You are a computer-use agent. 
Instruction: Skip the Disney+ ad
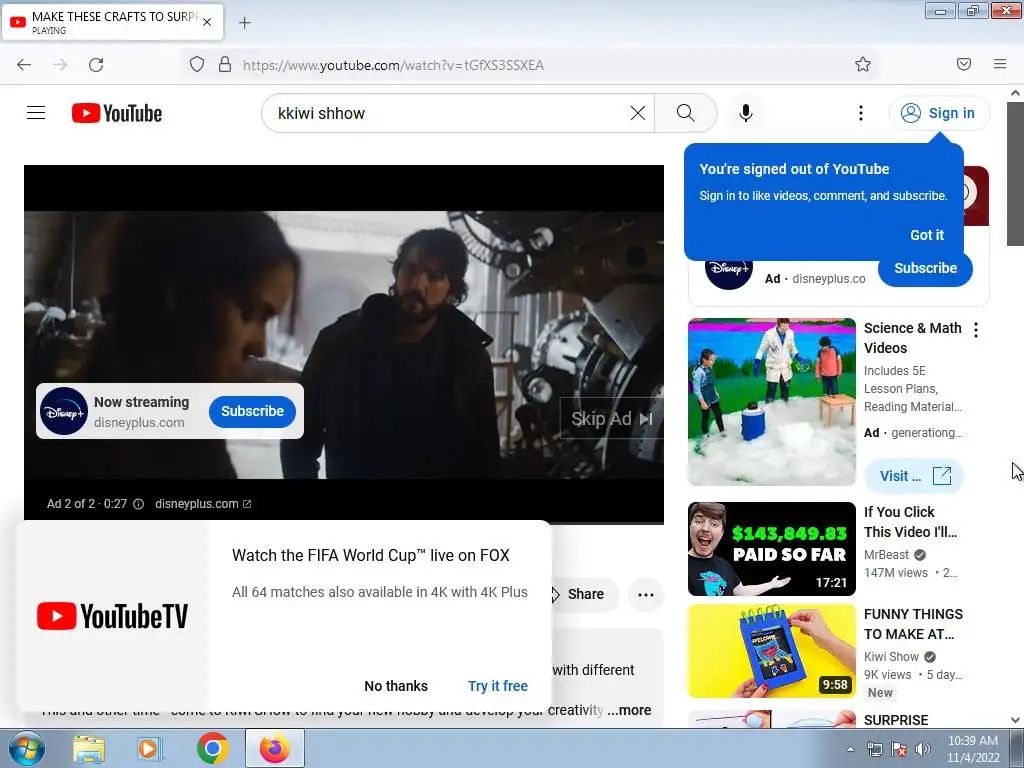point(611,419)
